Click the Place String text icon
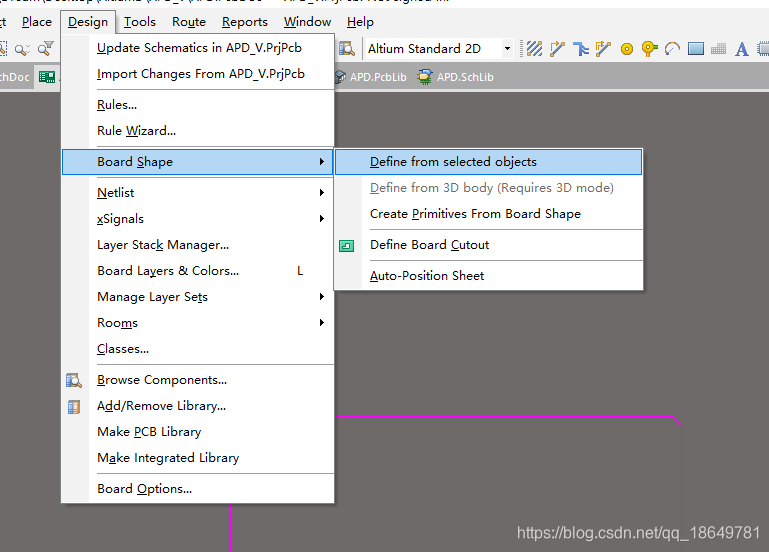769x552 pixels. [742, 49]
